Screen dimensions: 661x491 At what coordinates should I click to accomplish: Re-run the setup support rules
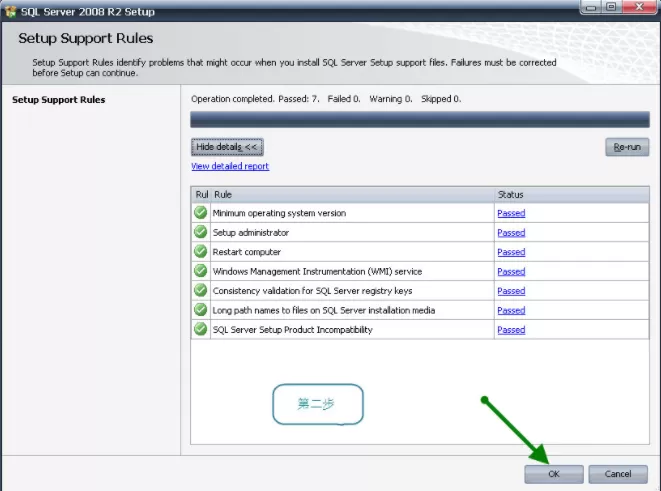pos(627,147)
